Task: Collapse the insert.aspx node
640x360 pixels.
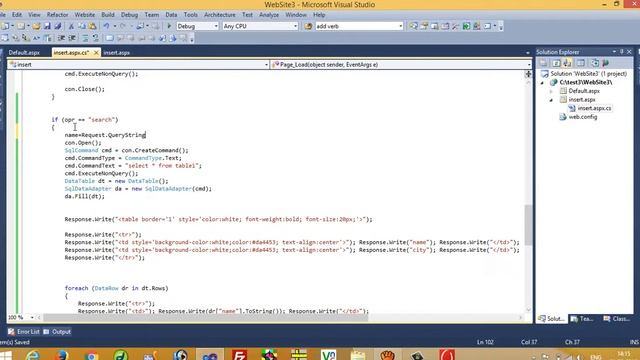Action: pyautogui.click(x=551, y=100)
